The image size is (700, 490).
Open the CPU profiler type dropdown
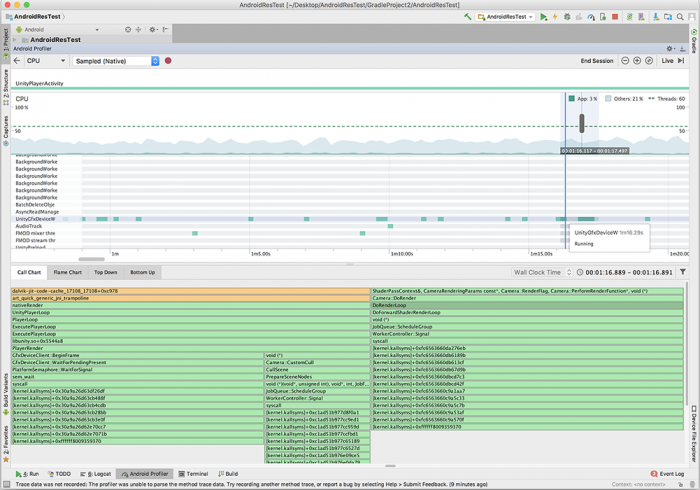[x=46, y=61]
